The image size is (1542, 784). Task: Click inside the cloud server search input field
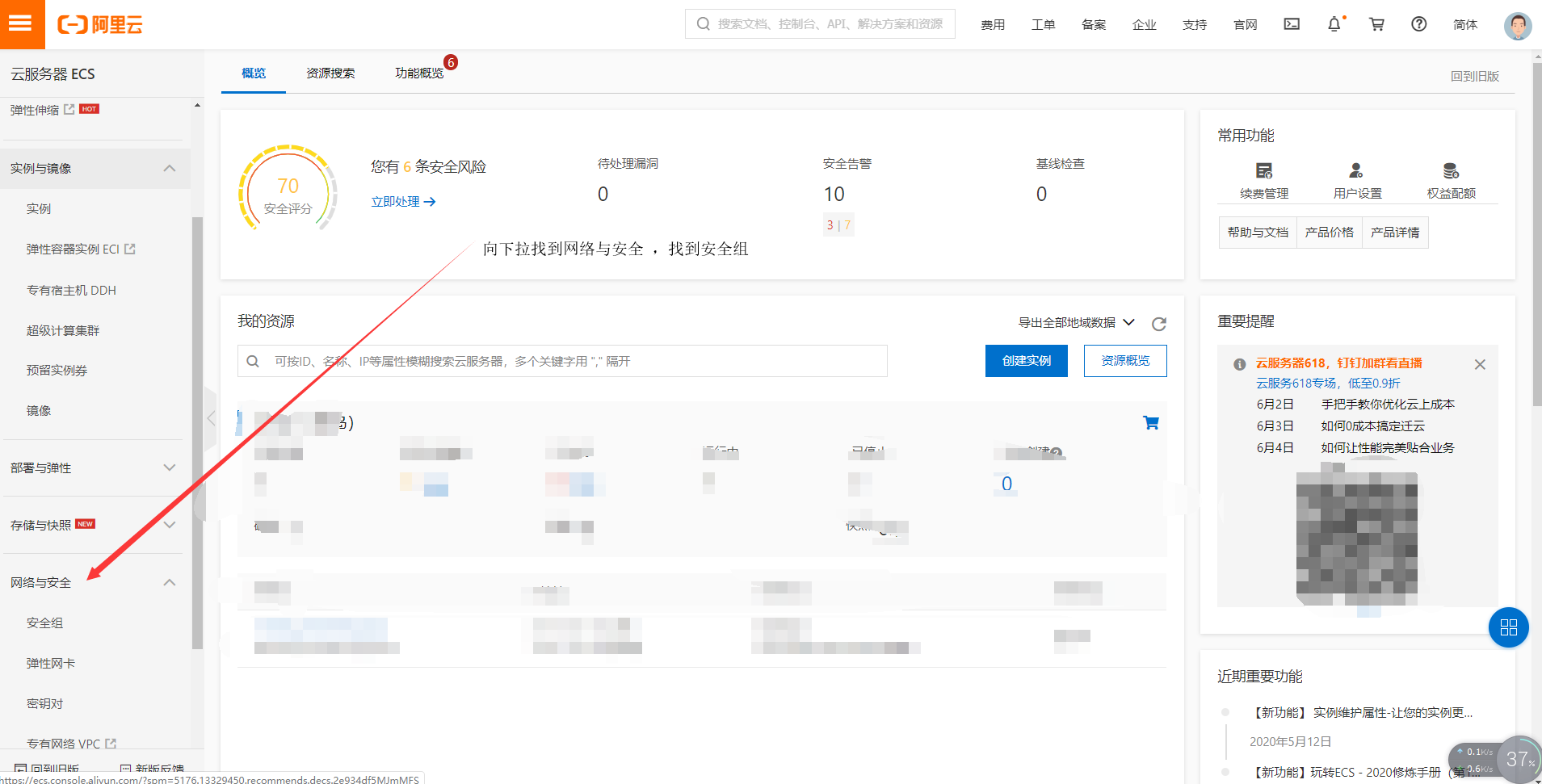tap(561, 361)
